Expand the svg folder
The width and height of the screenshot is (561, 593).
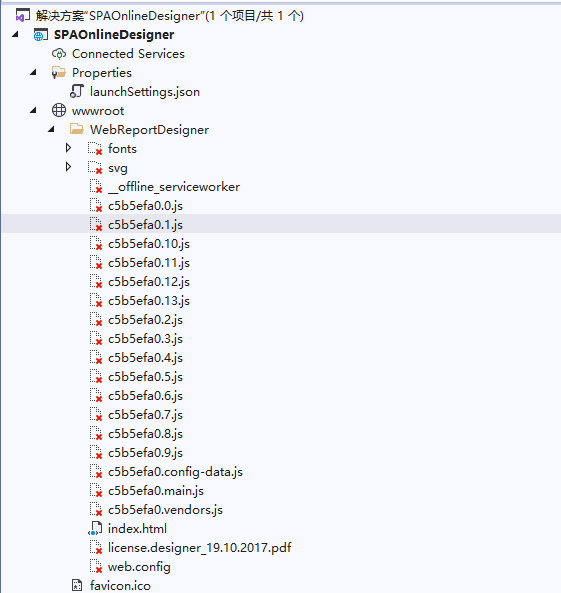[x=68, y=167]
